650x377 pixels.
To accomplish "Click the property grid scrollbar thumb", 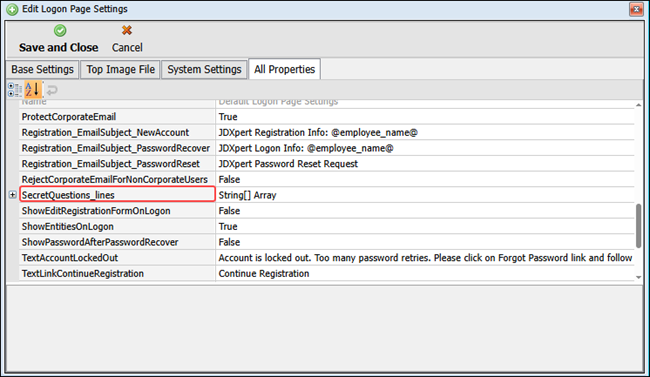I will coord(638,226).
